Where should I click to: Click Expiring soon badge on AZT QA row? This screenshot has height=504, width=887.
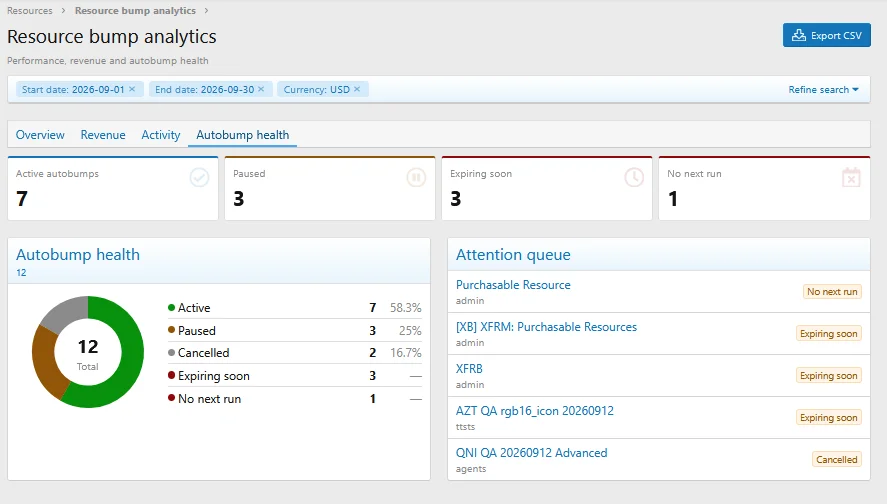(829, 417)
